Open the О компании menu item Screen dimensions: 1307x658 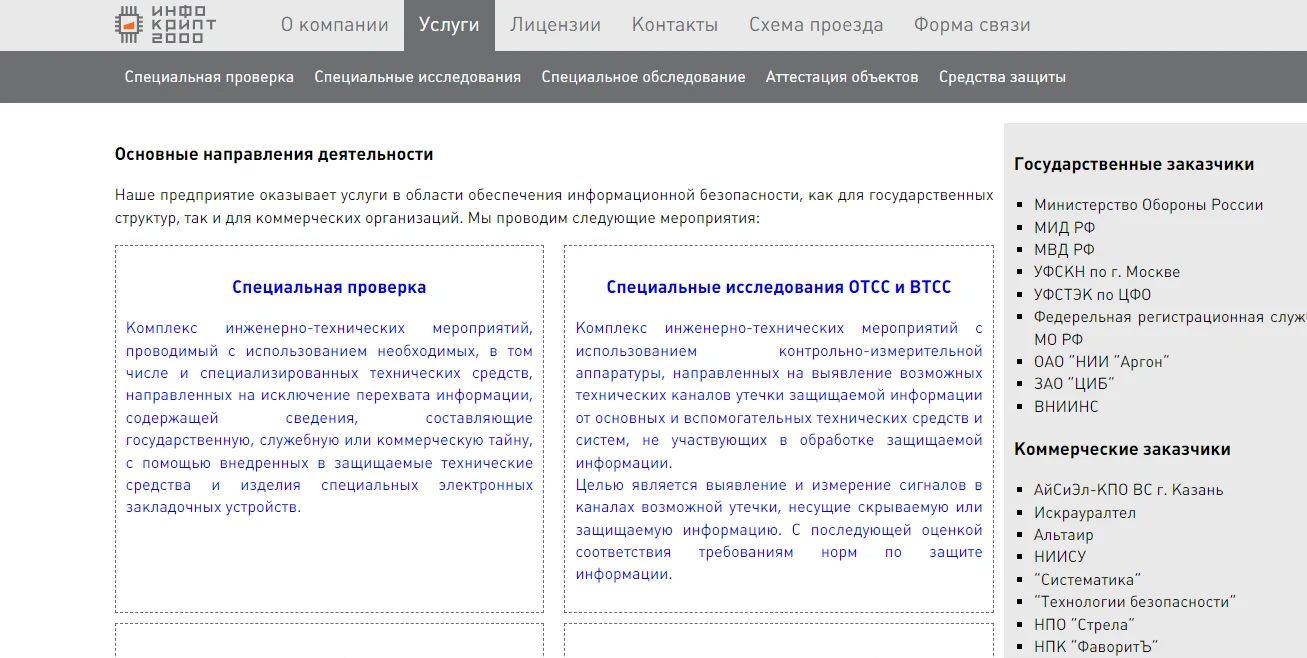335,25
